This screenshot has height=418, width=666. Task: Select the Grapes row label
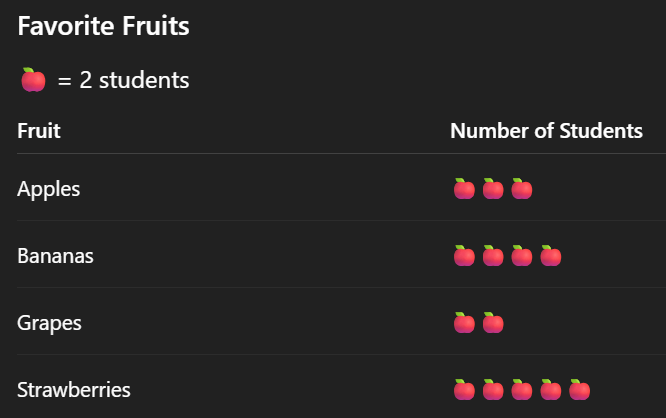pos(49,323)
